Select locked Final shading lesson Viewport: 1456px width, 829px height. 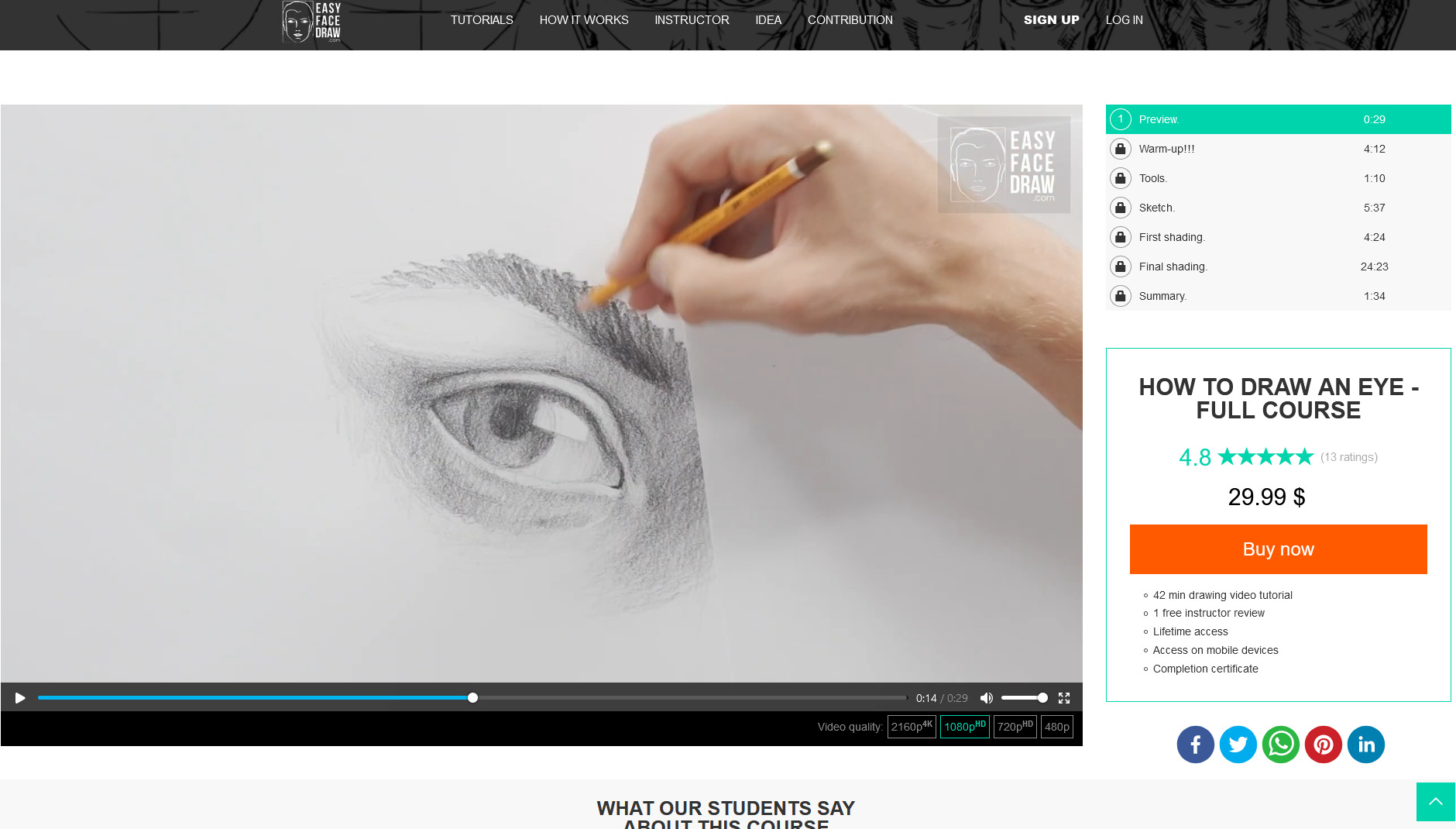(1173, 267)
